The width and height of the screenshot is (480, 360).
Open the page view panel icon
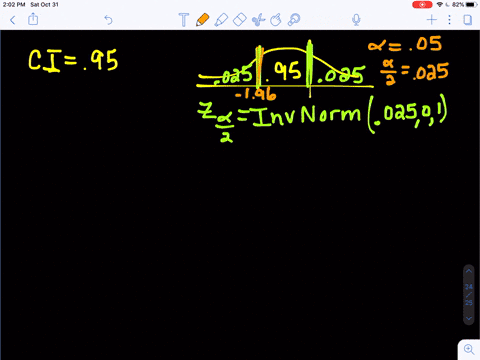click(468, 20)
